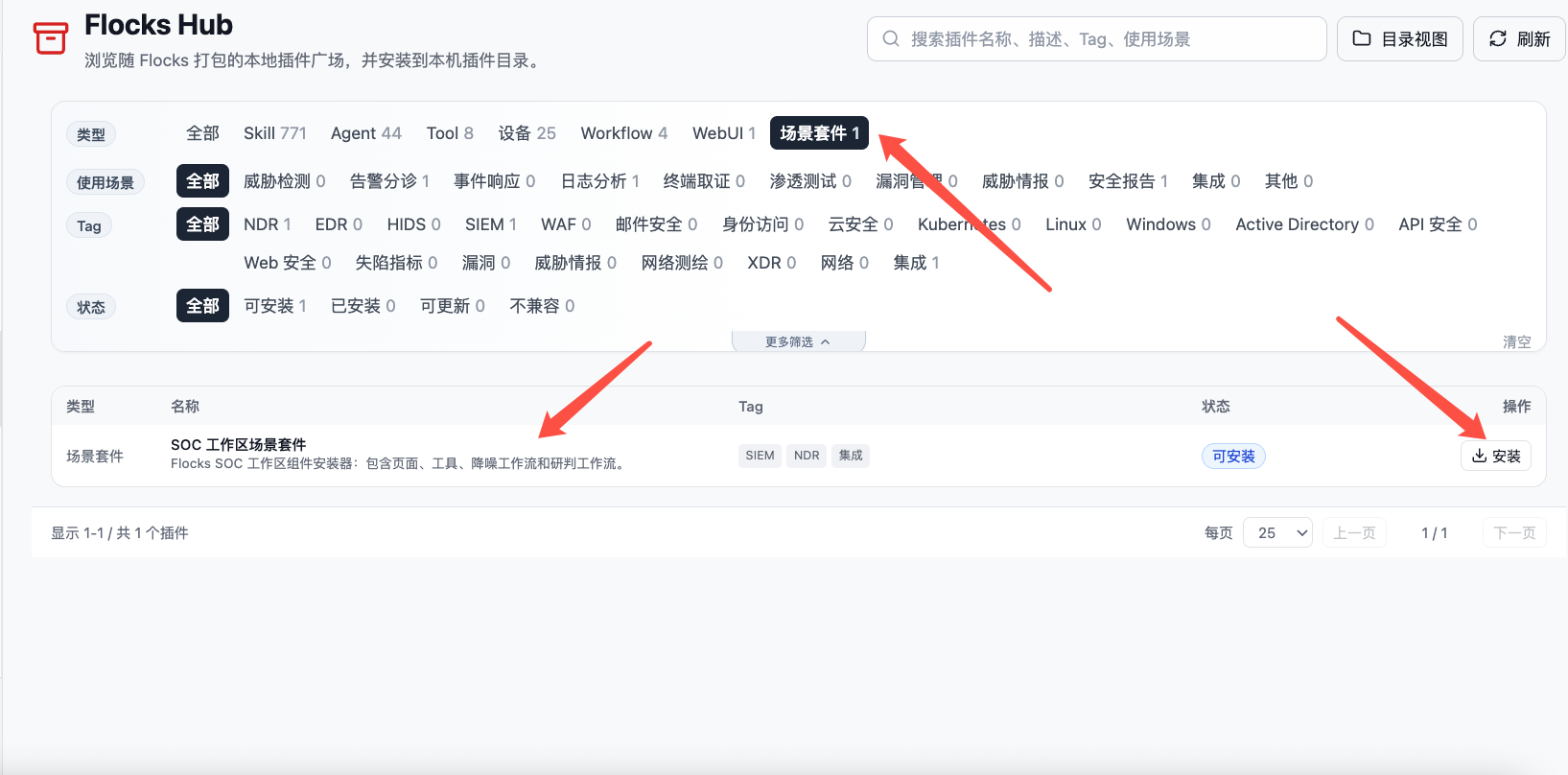Viewport: 1568px width, 775px height.
Task: Filter by Agent 44 type
Action: pos(366,133)
